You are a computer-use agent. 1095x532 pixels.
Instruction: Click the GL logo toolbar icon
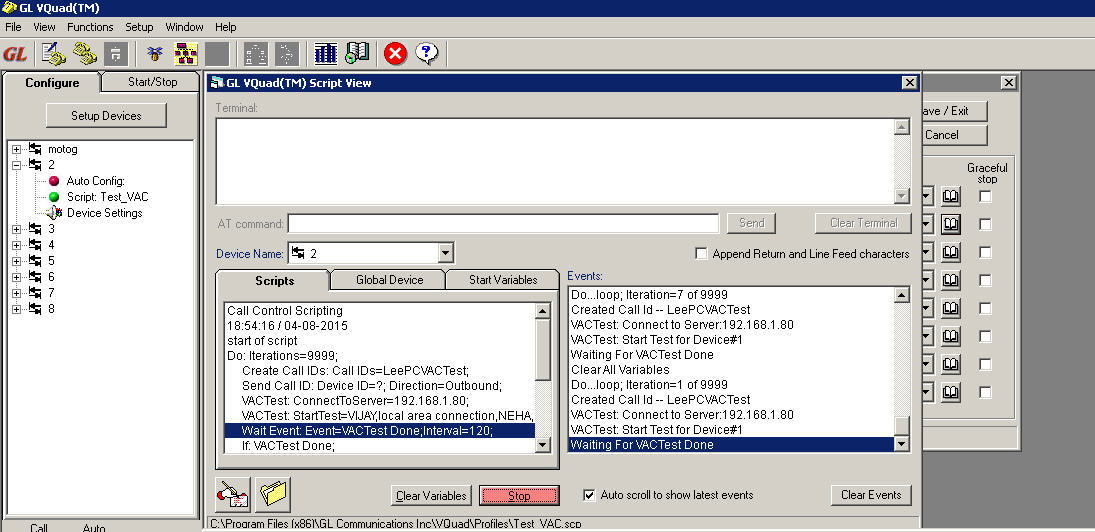pos(15,54)
